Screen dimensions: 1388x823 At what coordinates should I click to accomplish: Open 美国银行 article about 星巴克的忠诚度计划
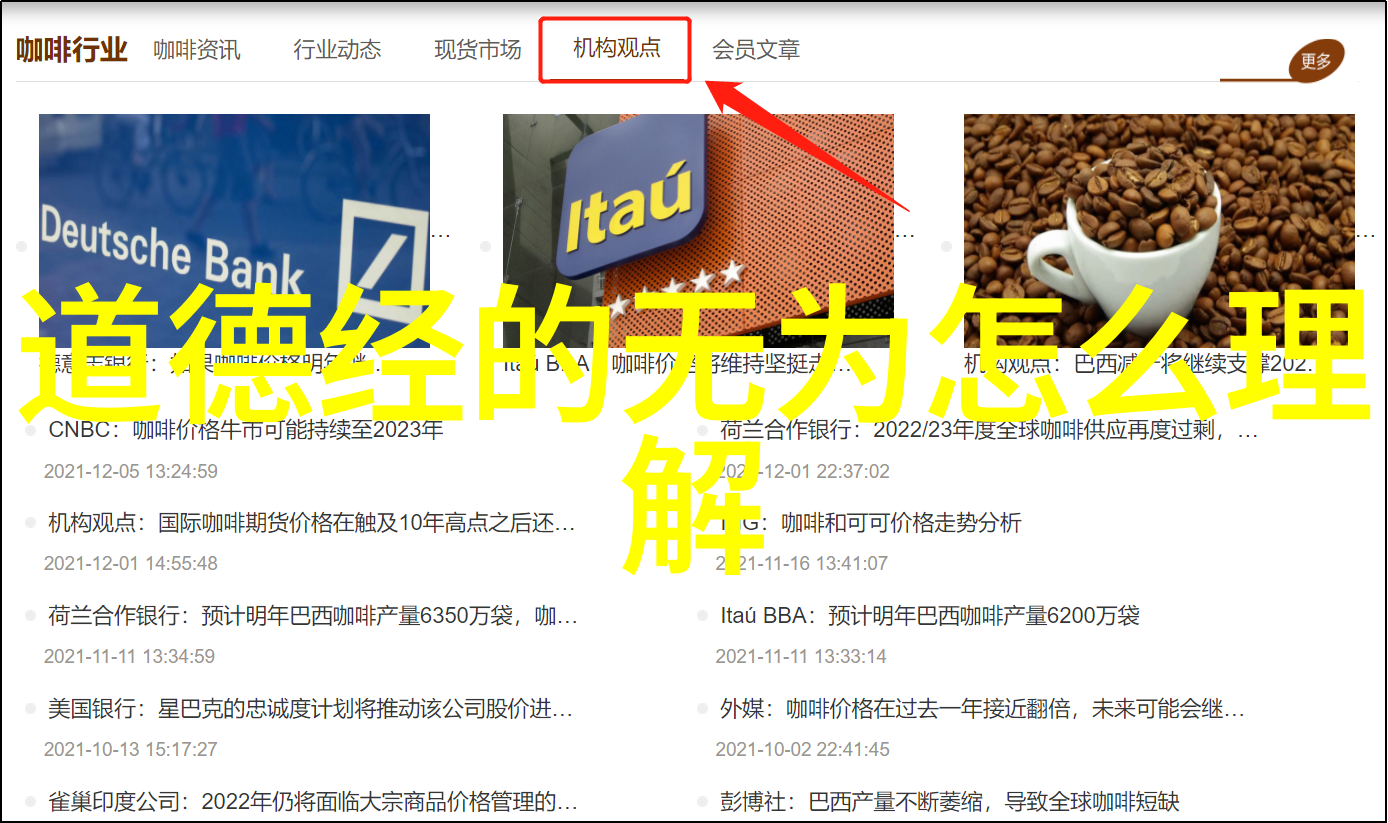point(312,709)
